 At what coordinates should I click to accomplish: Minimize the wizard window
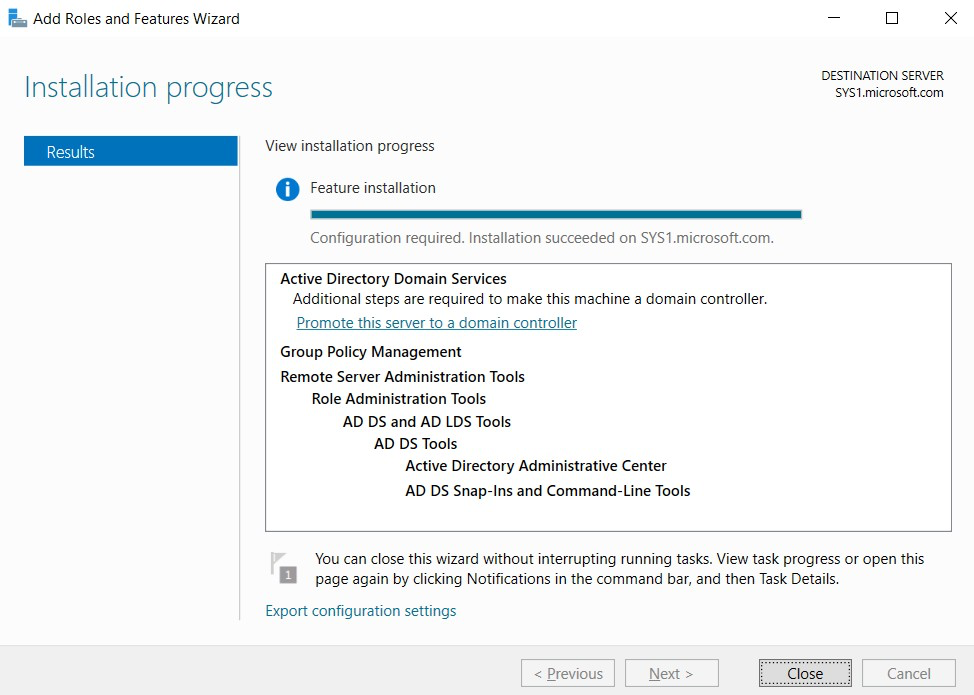tap(834, 18)
